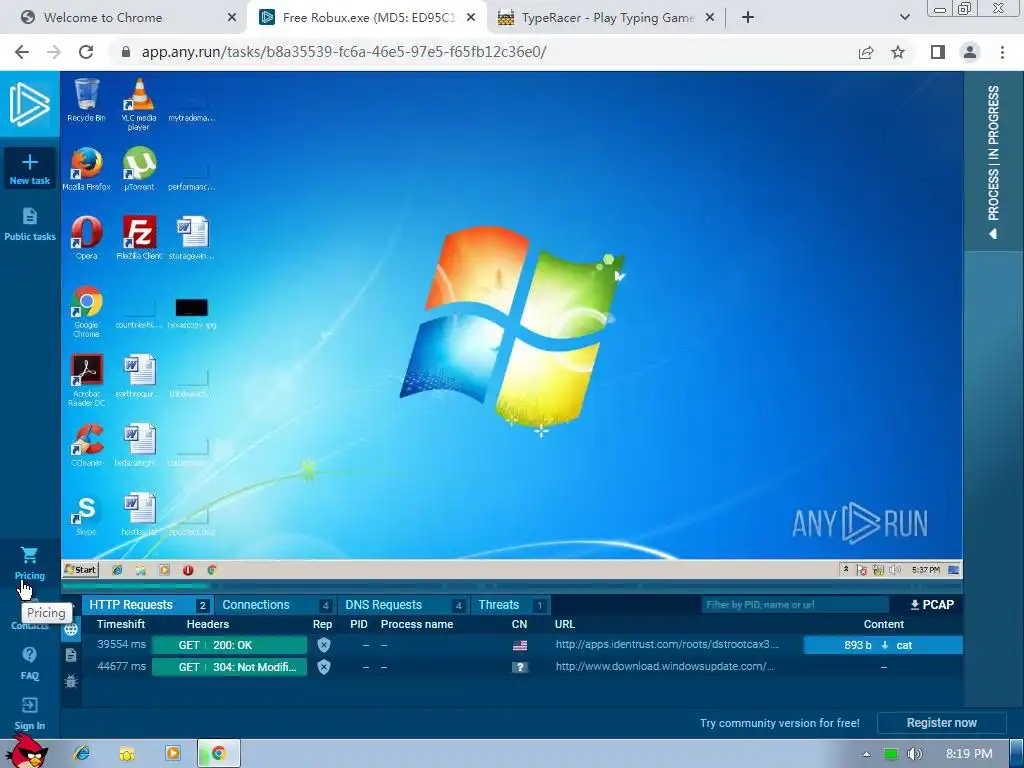Click the GET 304: Not Modified badge
Image resolution: width=1024 pixels, height=768 pixels.
click(x=229, y=667)
